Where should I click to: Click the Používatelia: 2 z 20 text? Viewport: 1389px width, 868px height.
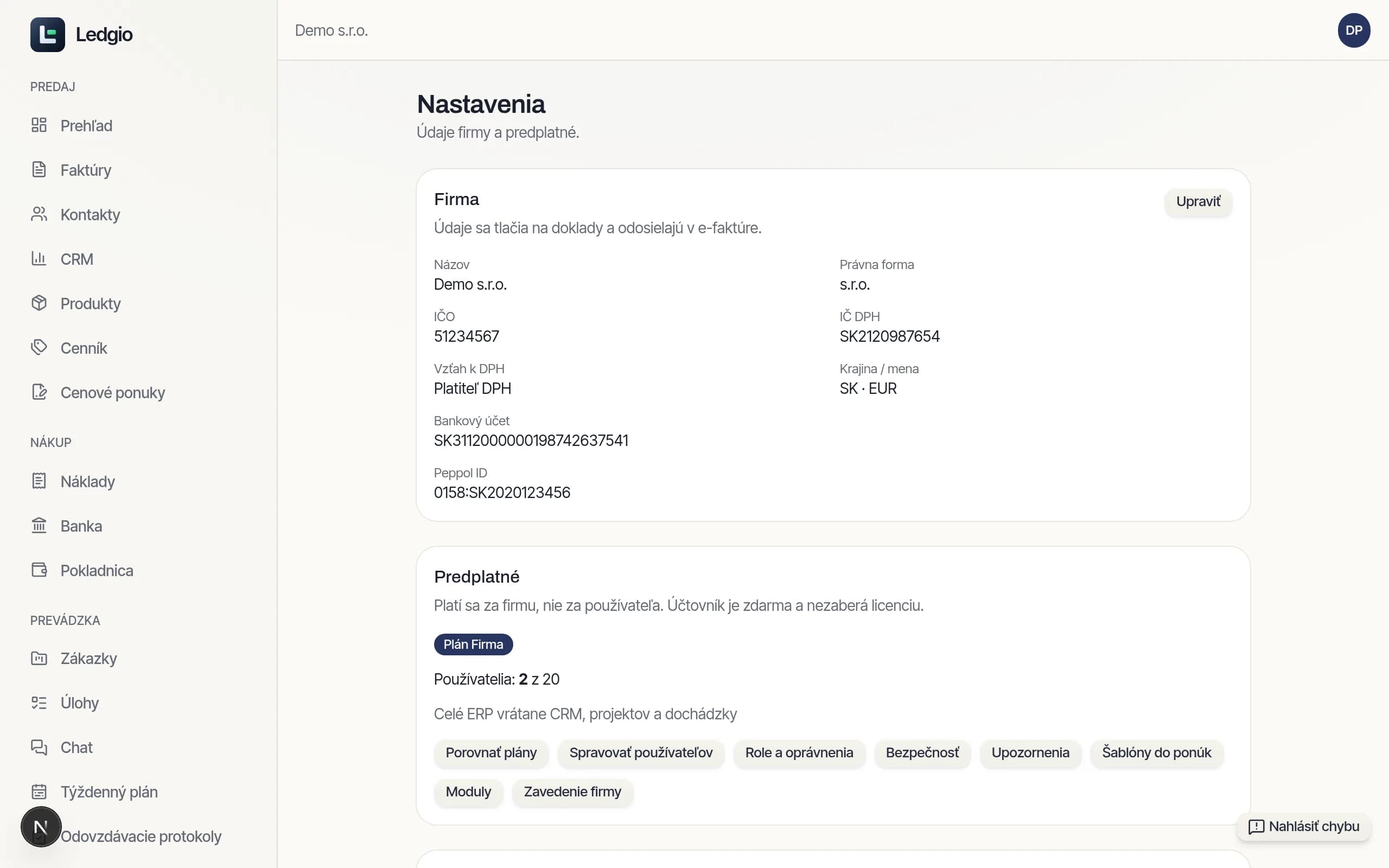pos(496,679)
